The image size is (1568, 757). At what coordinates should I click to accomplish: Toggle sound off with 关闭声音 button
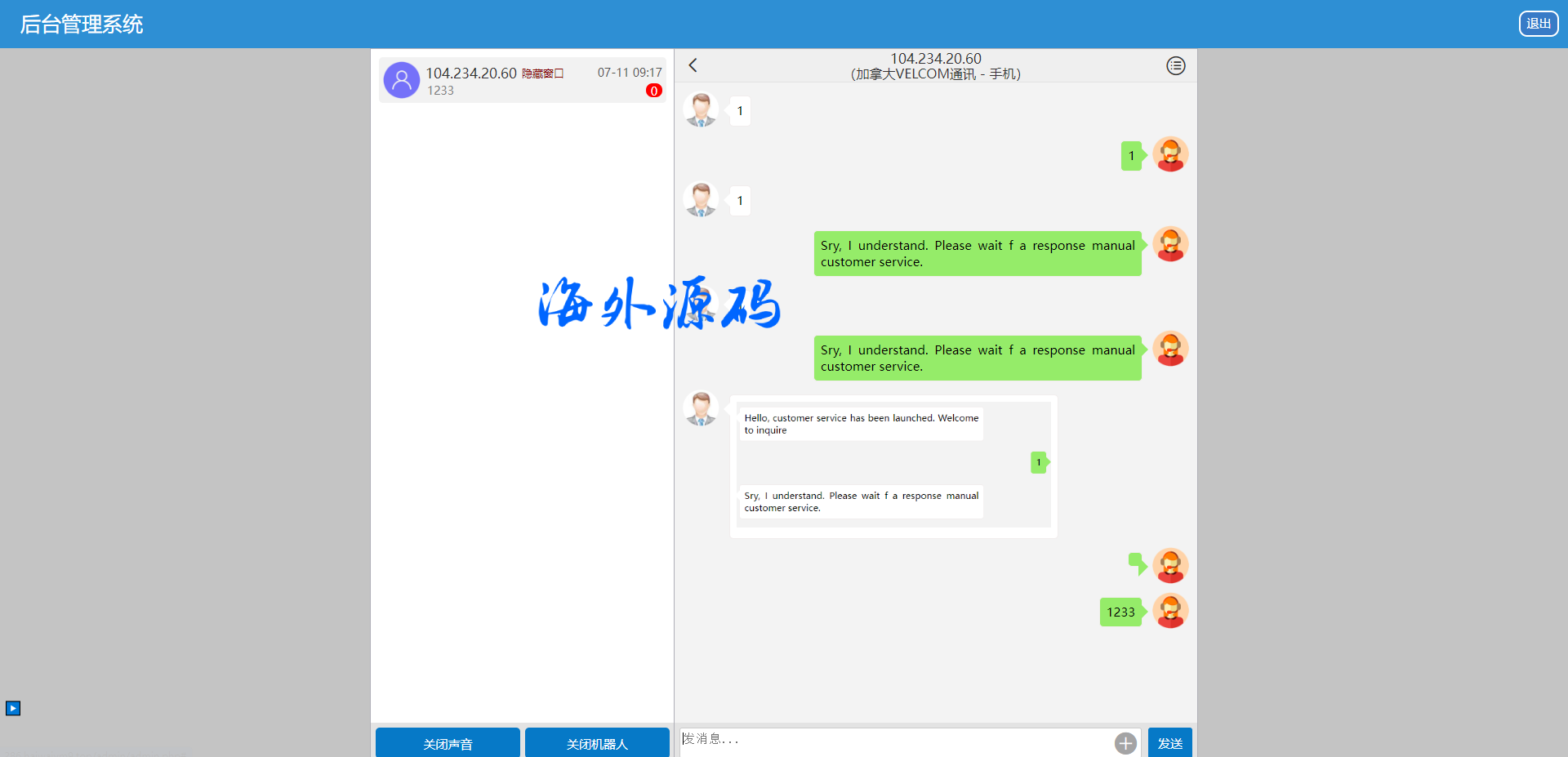click(448, 743)
